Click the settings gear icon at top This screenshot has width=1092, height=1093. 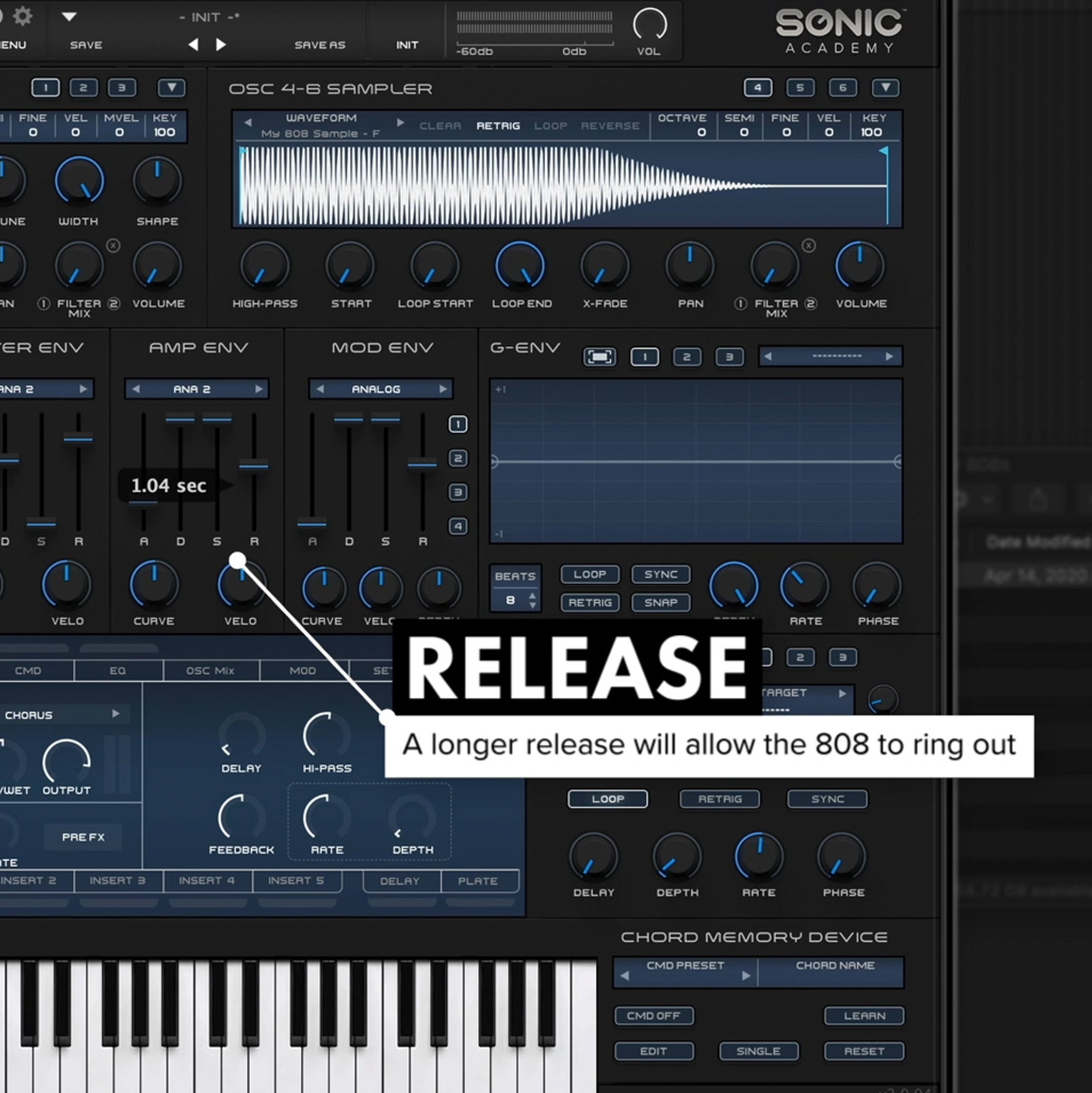coord(23,16)
